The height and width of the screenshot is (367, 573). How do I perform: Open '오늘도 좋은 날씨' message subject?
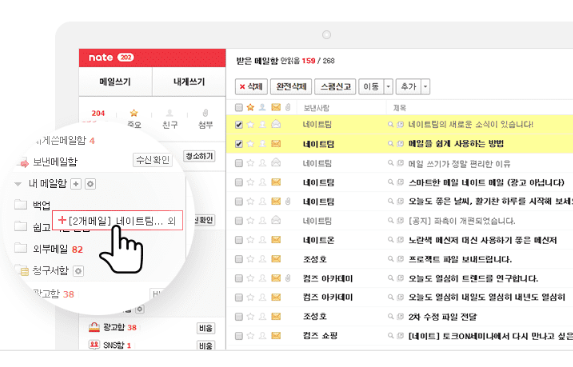[490, 201]
